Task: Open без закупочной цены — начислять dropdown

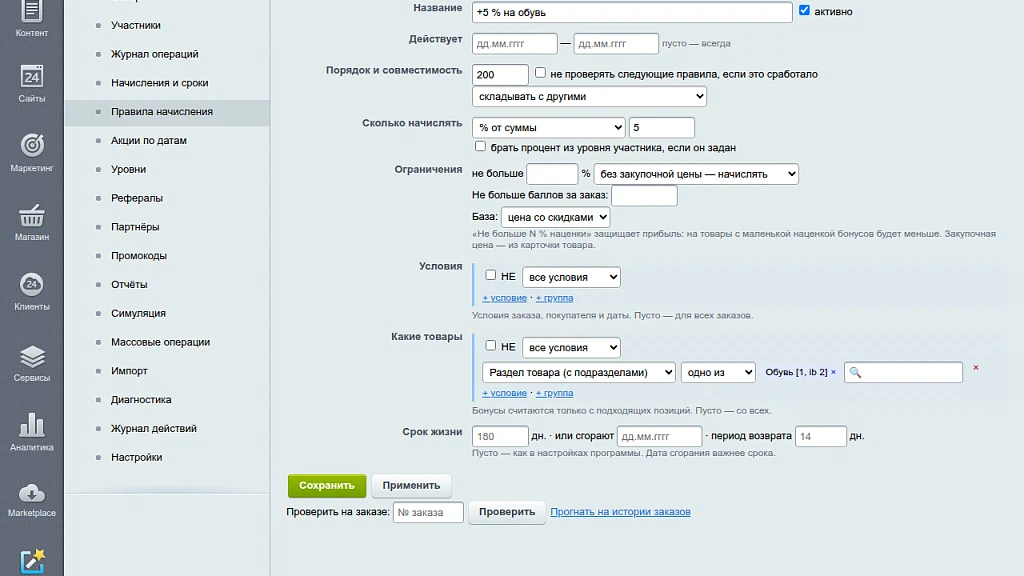Action: [x=696, y=174]
